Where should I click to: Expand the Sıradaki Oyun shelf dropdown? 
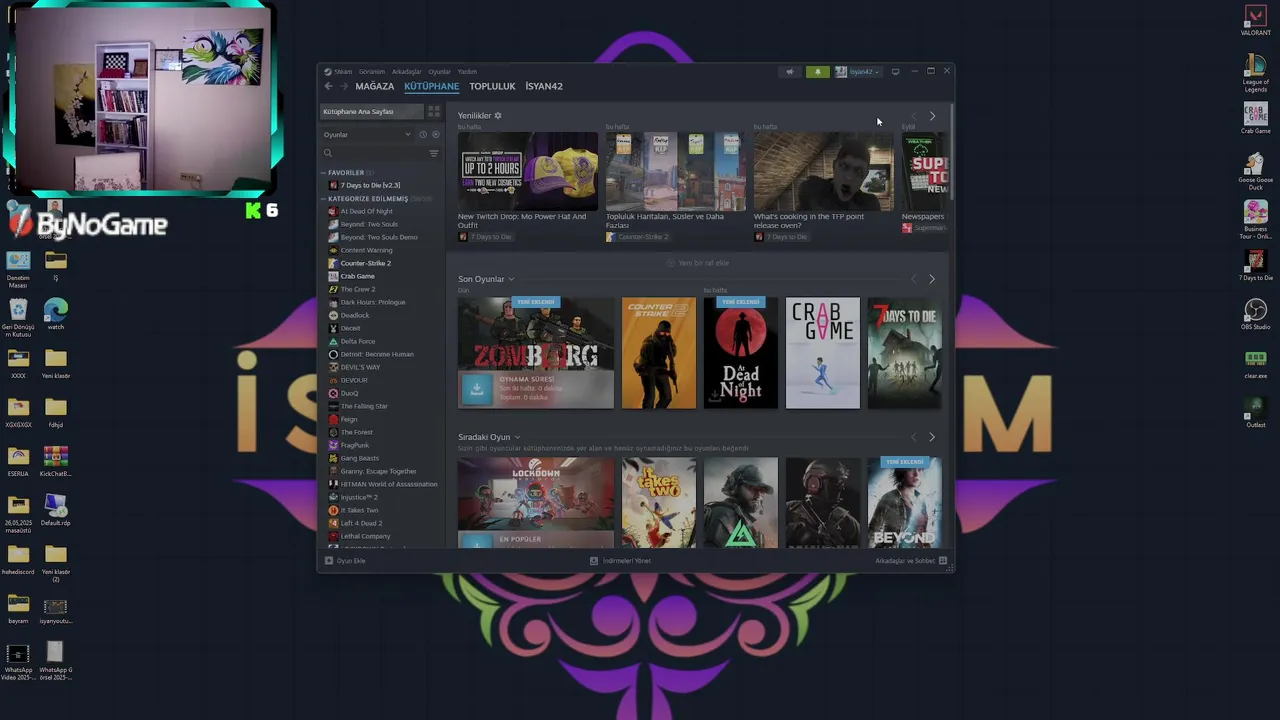[x=517, y=437]
